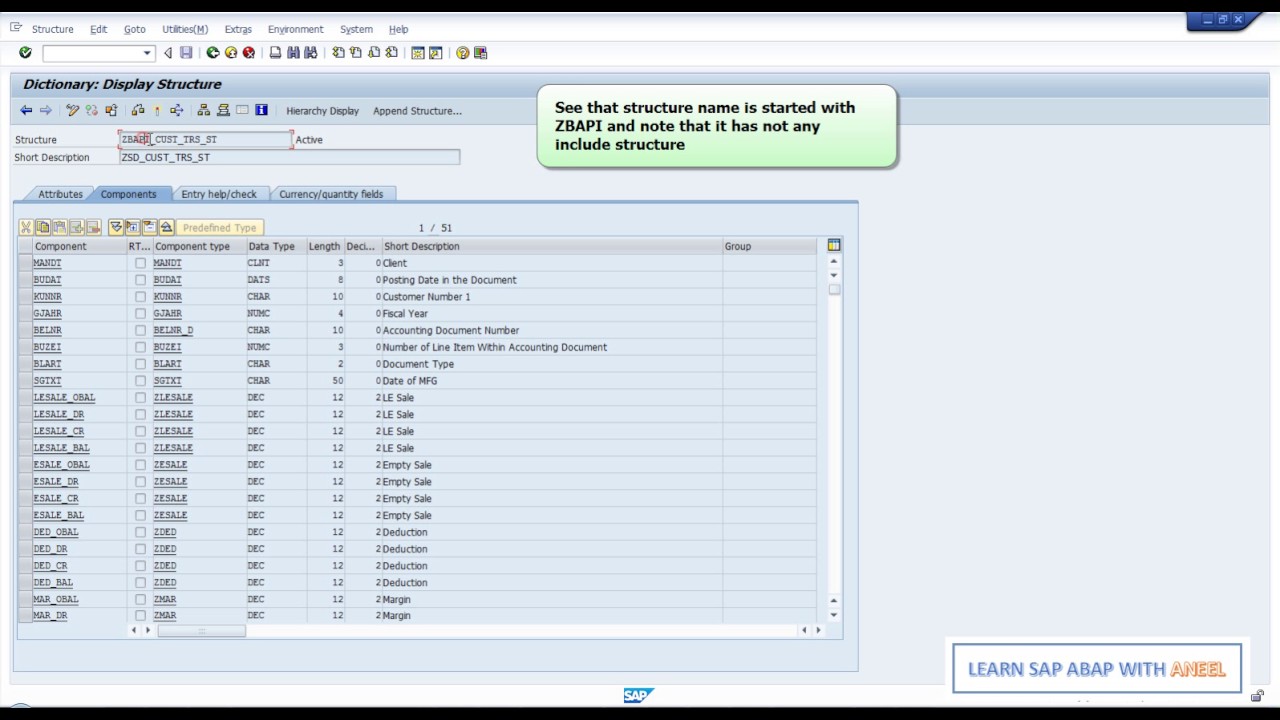Click the Where-Used List icon

(x=177, y=110)
